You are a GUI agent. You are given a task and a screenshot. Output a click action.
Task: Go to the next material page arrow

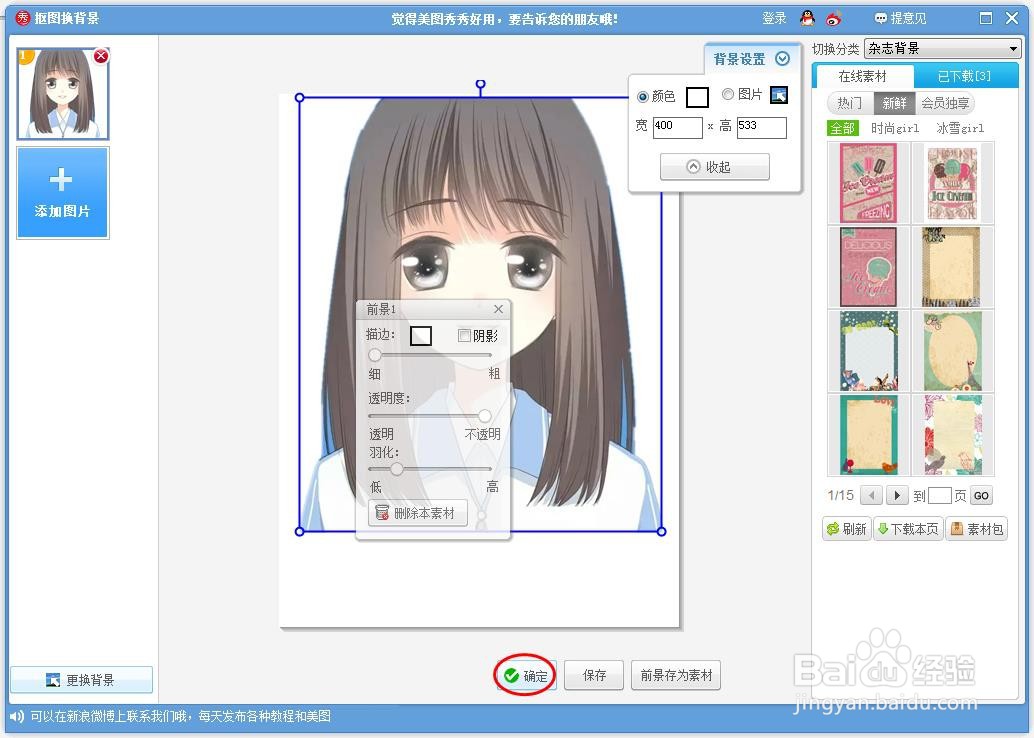point(897,495)
